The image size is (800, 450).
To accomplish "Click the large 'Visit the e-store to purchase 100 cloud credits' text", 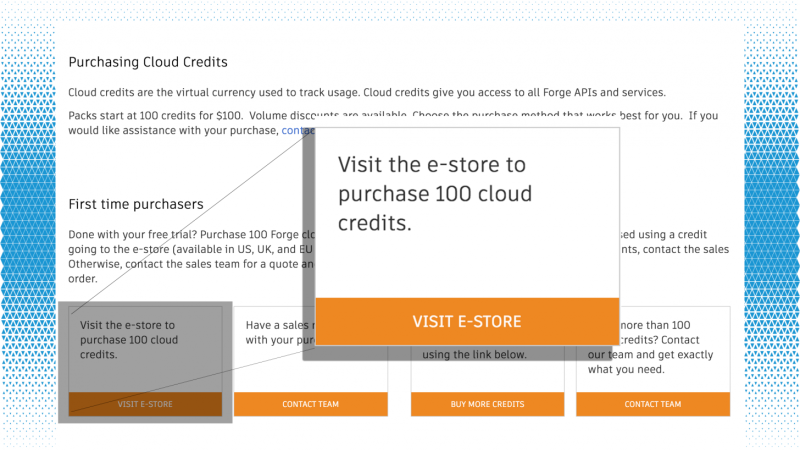I will tap(435, 194).
